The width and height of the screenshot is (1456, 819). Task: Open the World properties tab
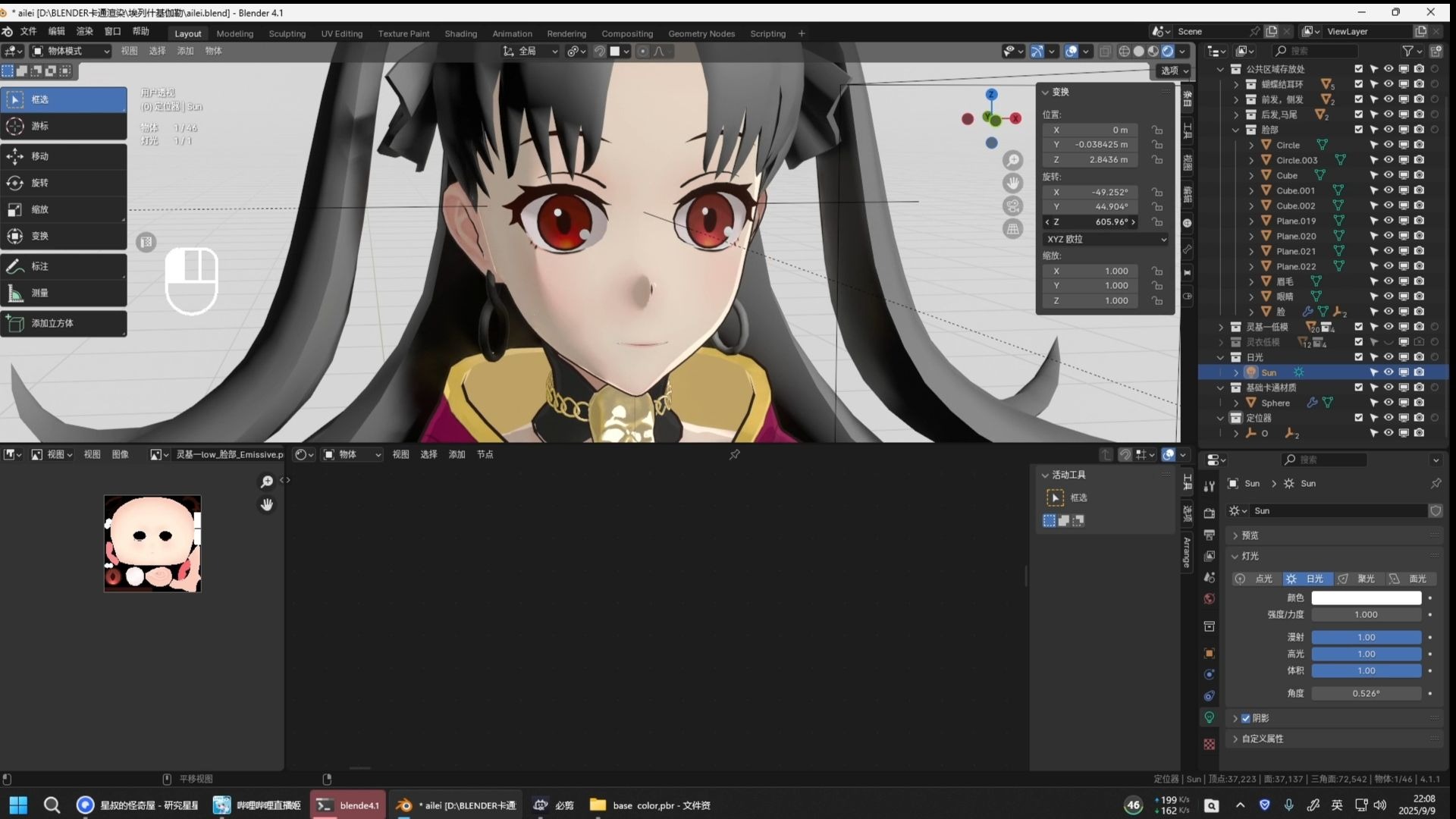pos(1210,598)
